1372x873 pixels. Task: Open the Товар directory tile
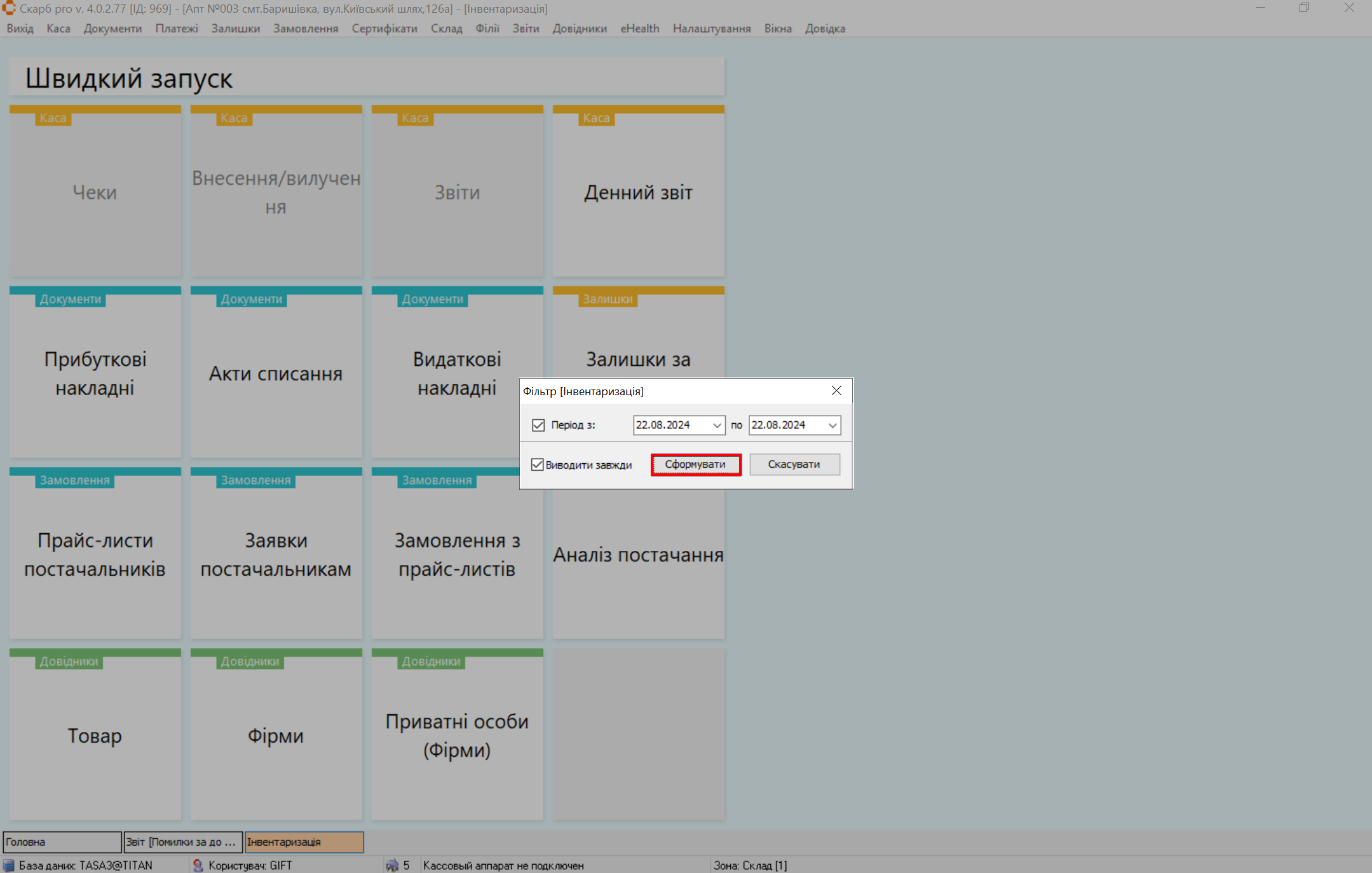(95, 735)
